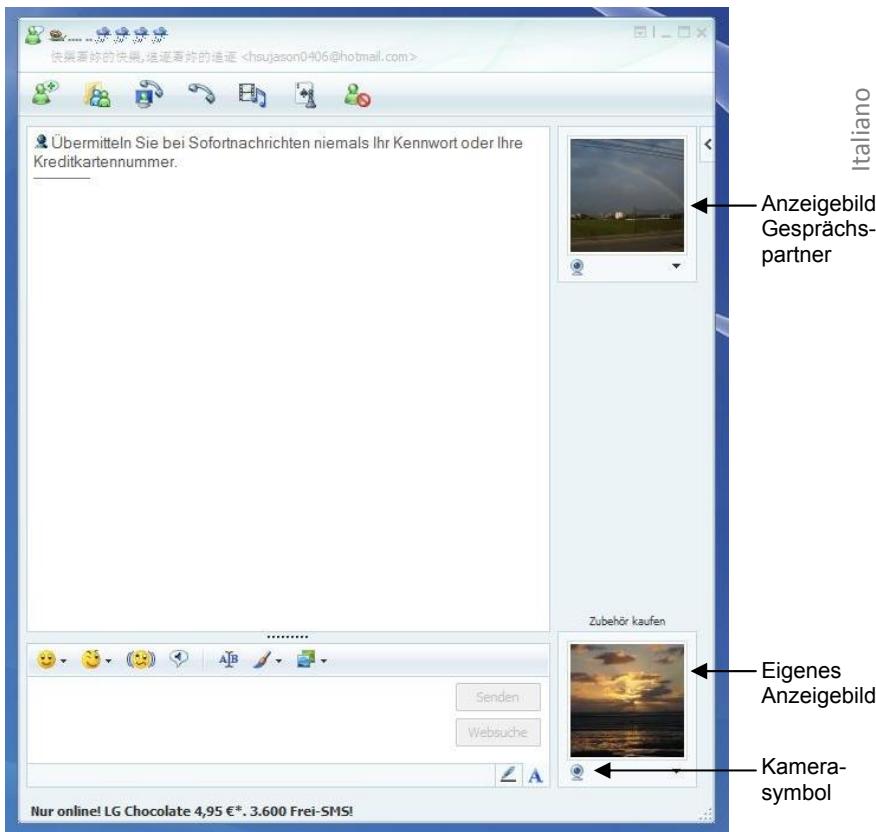Open the Activities film and music icon

coord(252,94)
